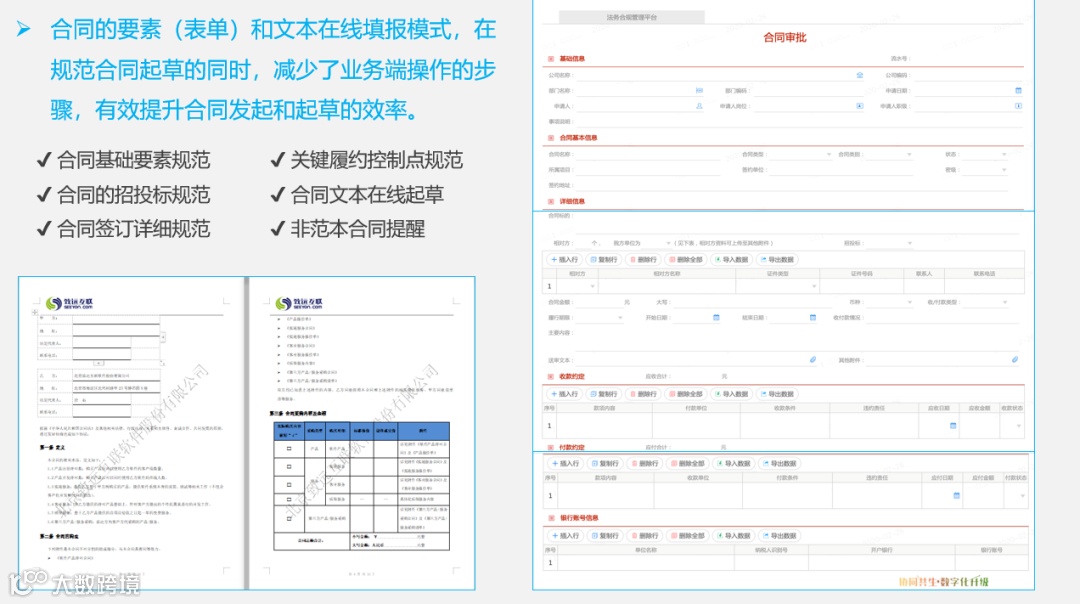Click the paperclip icon for 其他附件
The image size is (1080, 604).
pyautogui.click(x=1015, y=360)
